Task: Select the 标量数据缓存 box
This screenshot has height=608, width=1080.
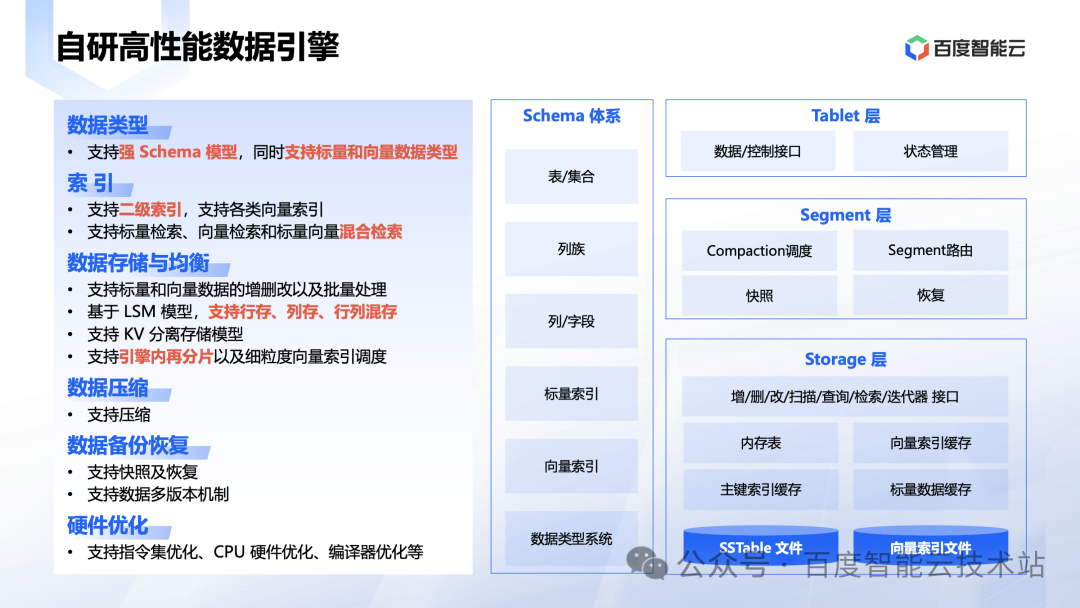Action: click(931, 490)
